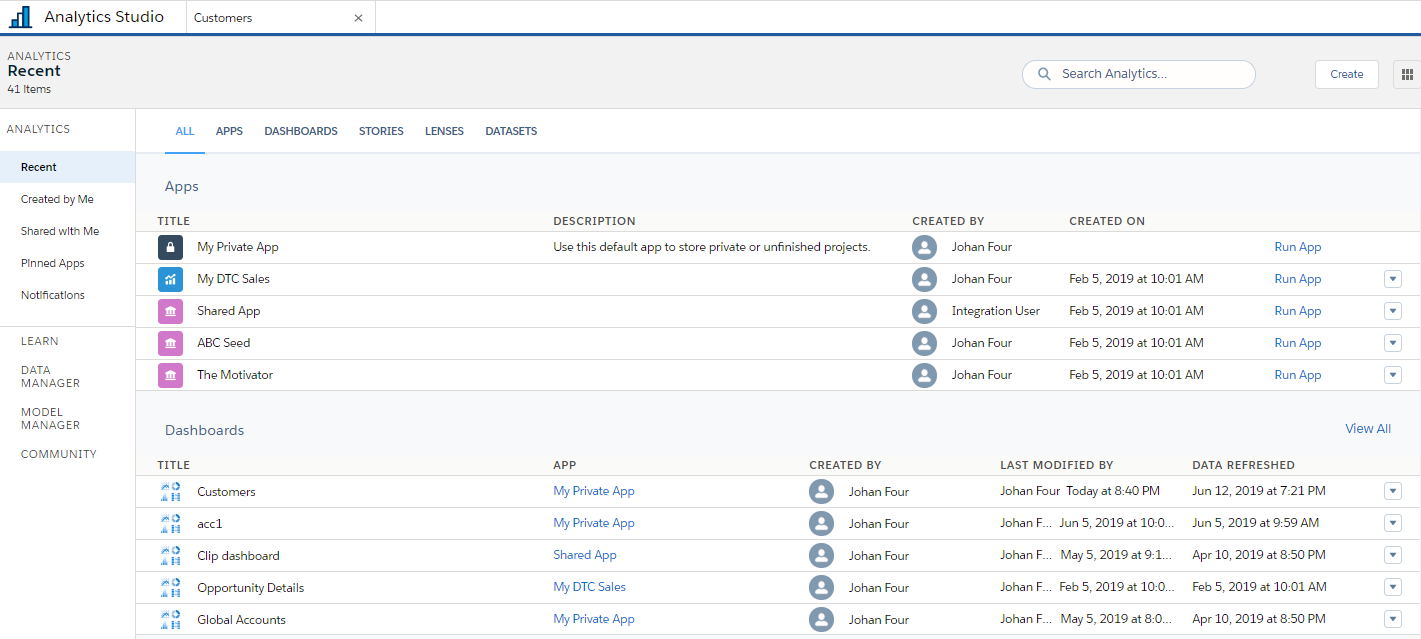Click the My DTC Sales app icon
The width and height of the screenshot is (1421, 639).
pos(170,279)
